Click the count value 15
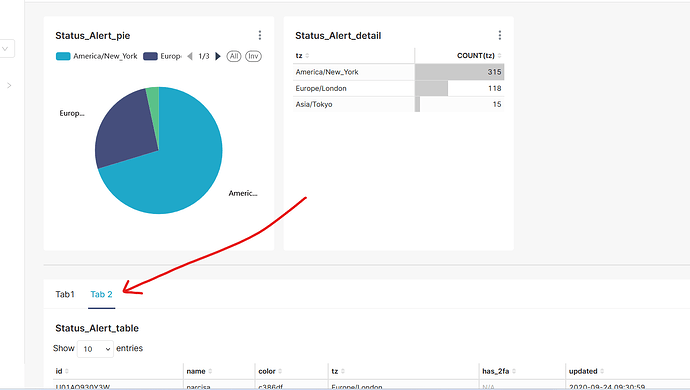The height and width of the screenshot is (390, 690). tap(497, 104)
